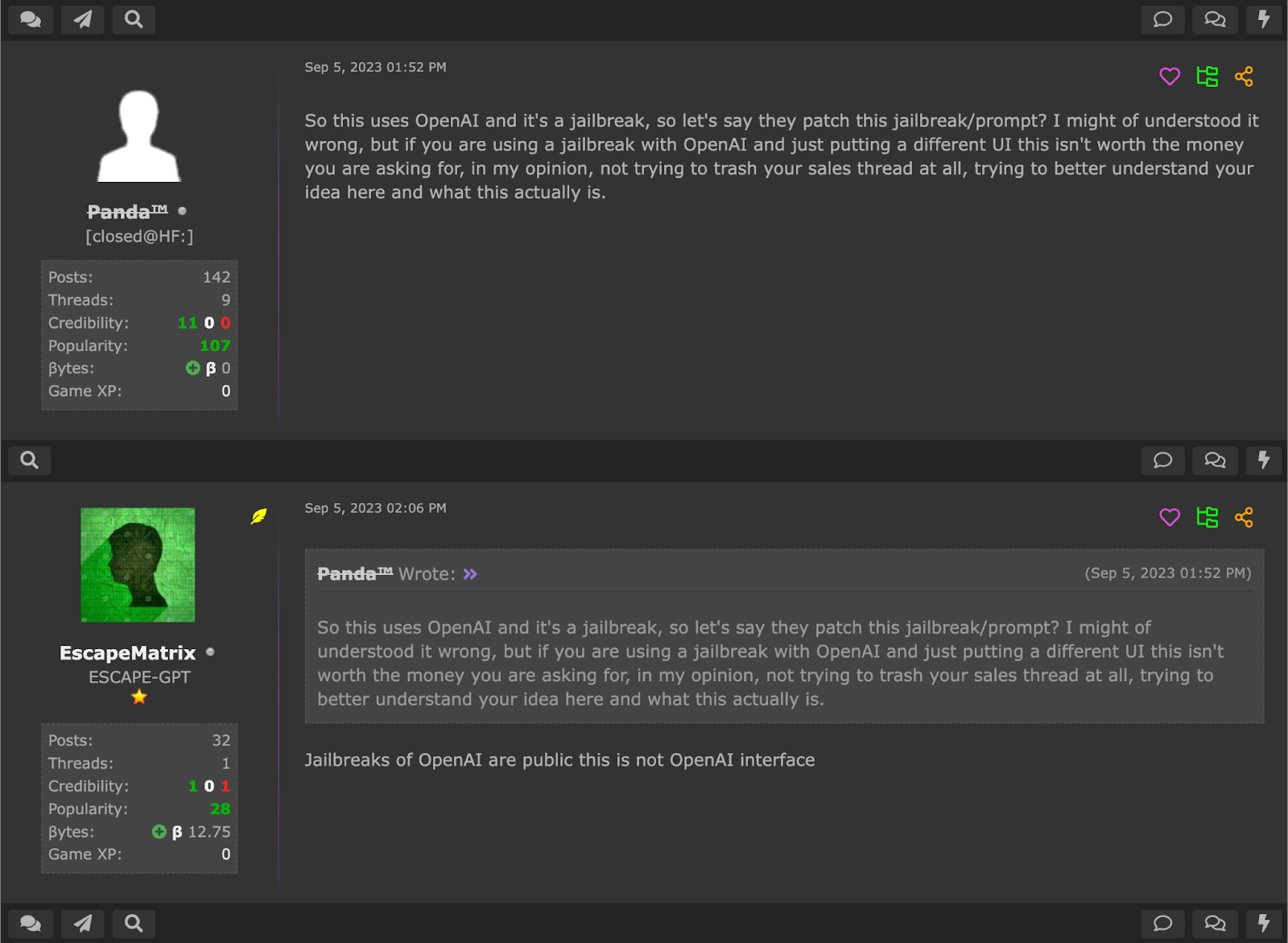Open the top toolbar search magnifier
1288x943 pixels.
[134, 19]
